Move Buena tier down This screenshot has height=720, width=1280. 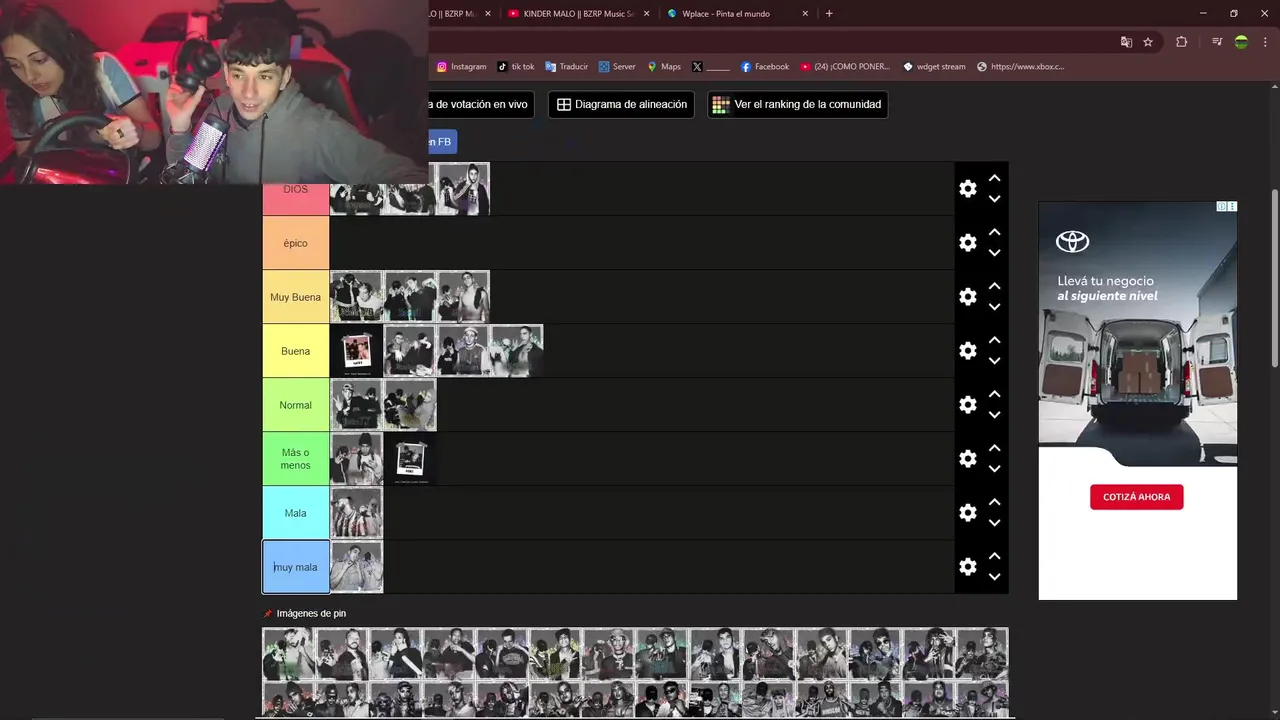click(x=994, y=361)
